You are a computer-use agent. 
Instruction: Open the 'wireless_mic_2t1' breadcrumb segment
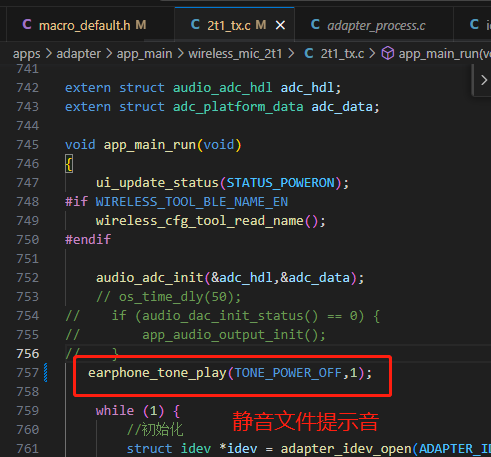click(235, 54)
